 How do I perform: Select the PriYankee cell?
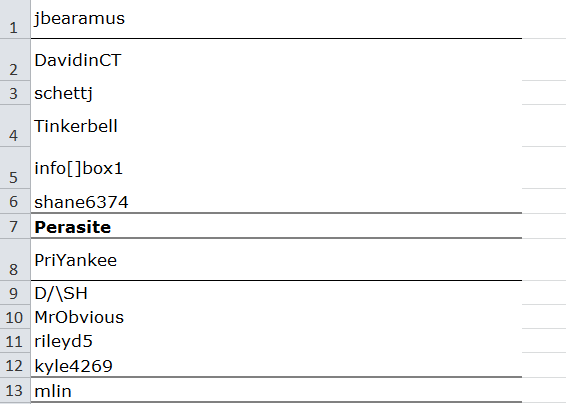coord(276,259)
